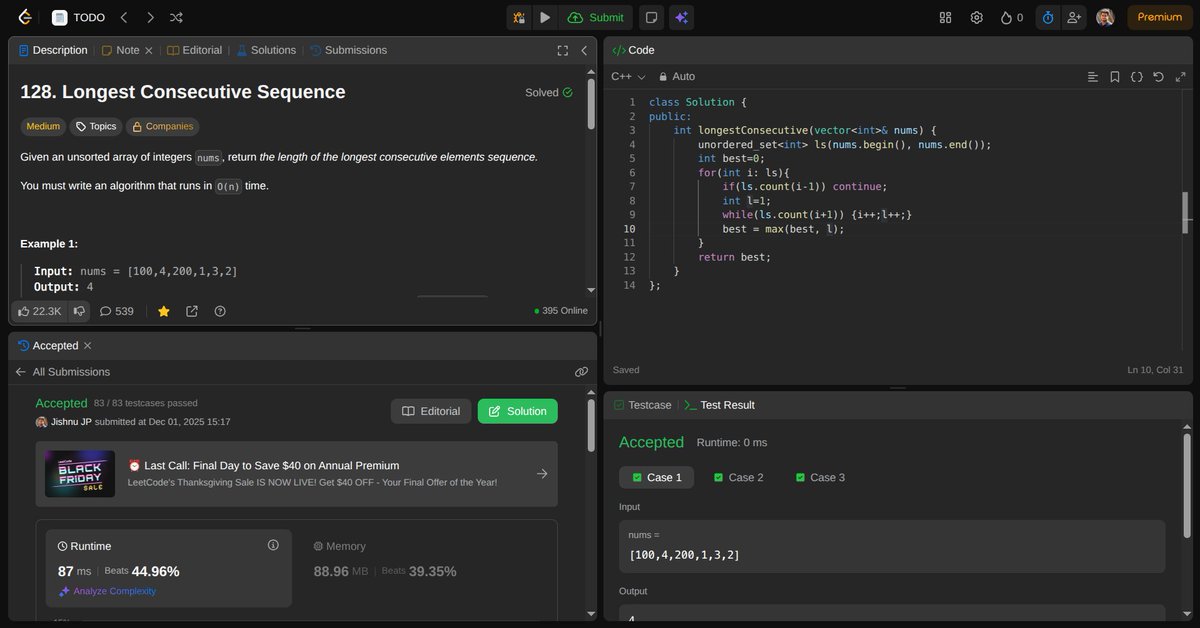The height and width of the screenshot is (628, 1200).
Task: Click the green Solution button
Action: [518, 411]
